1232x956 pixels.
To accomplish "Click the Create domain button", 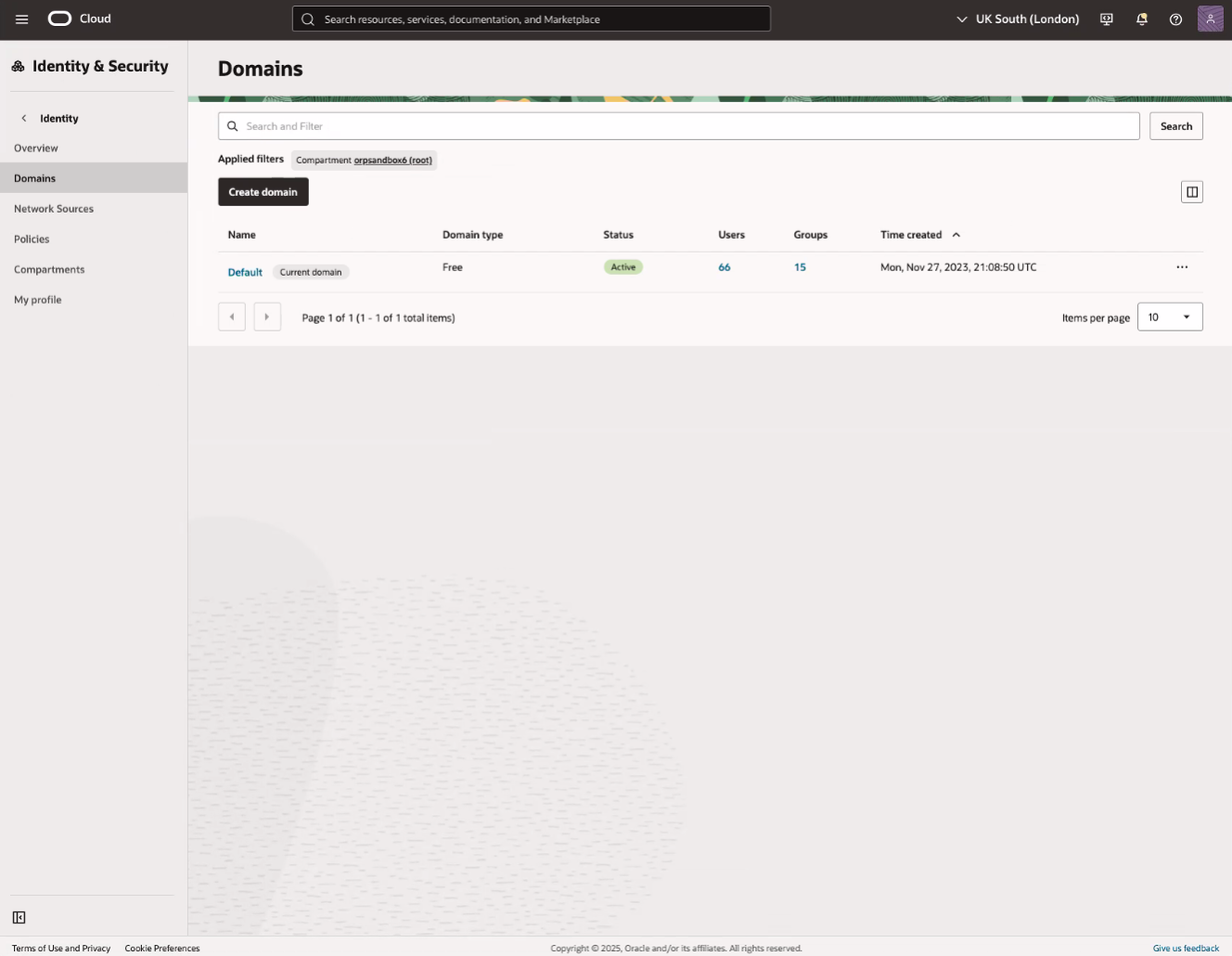I will [263, 191].
